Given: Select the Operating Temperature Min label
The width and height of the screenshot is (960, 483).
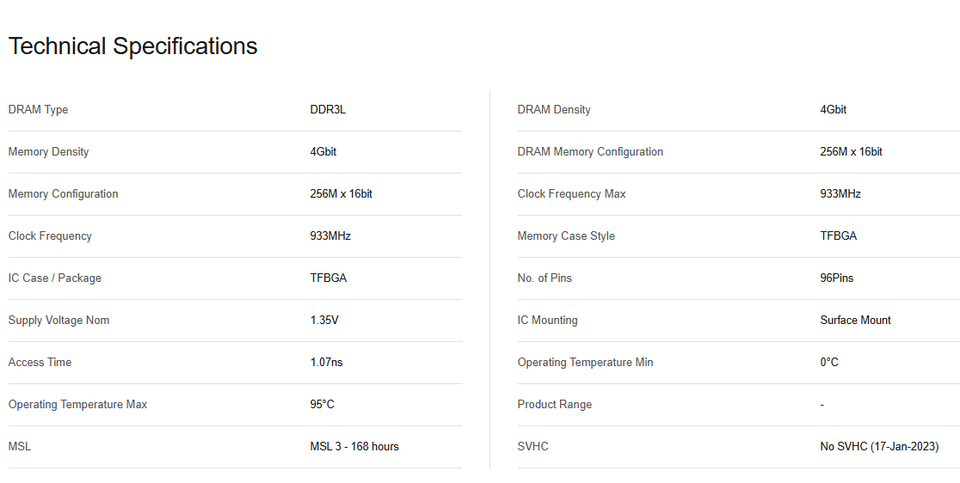Looking at the screenshot, I should click(x=585, y=362).
